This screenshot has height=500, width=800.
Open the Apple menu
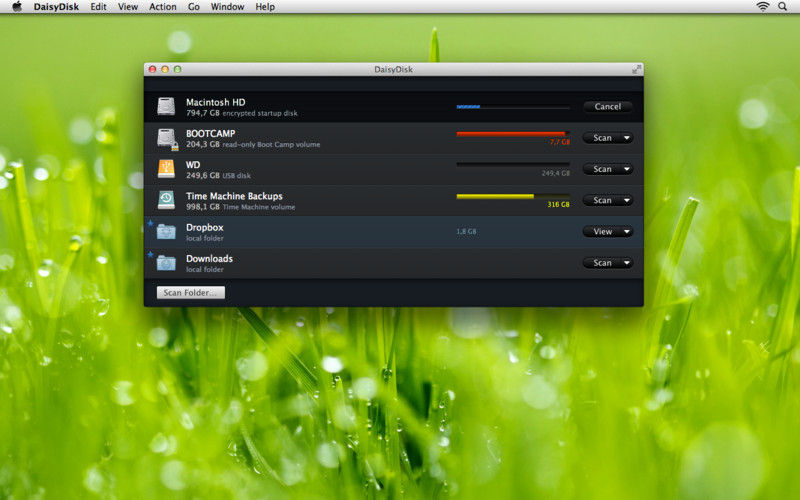[17, 7]
